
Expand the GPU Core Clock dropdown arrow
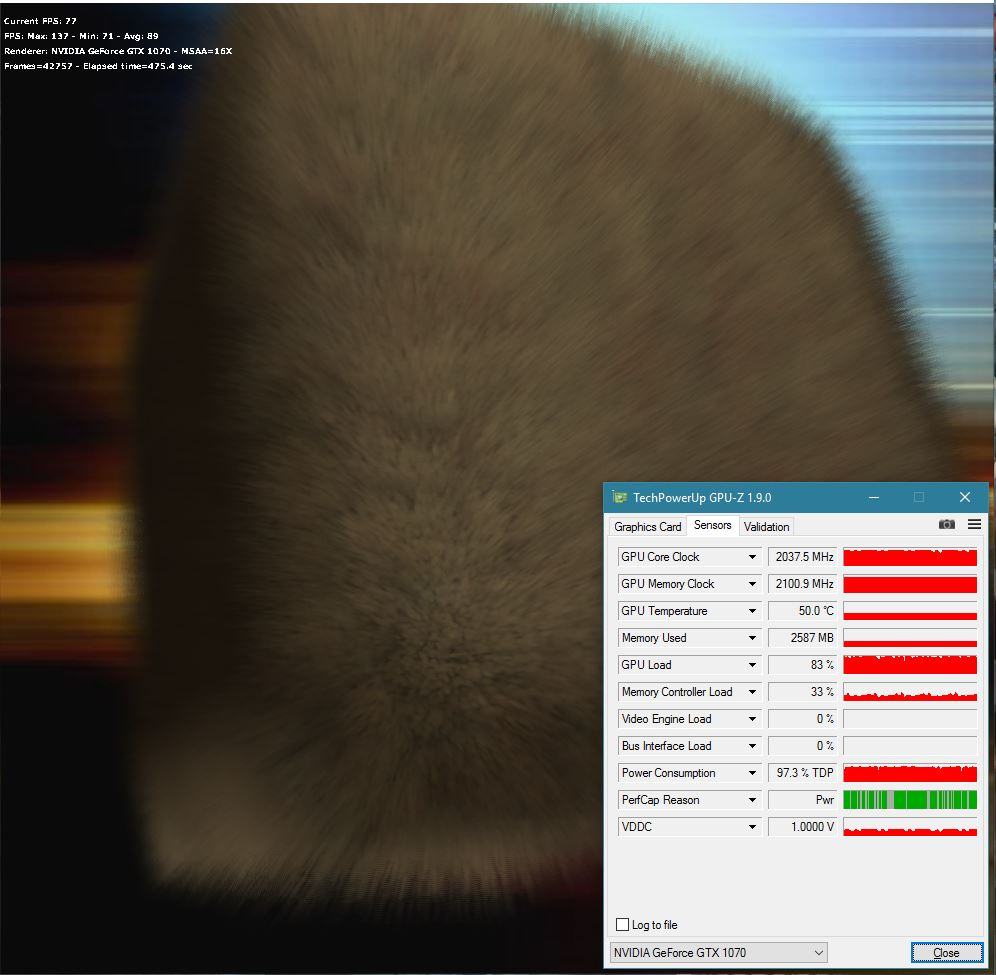point(752,557)
